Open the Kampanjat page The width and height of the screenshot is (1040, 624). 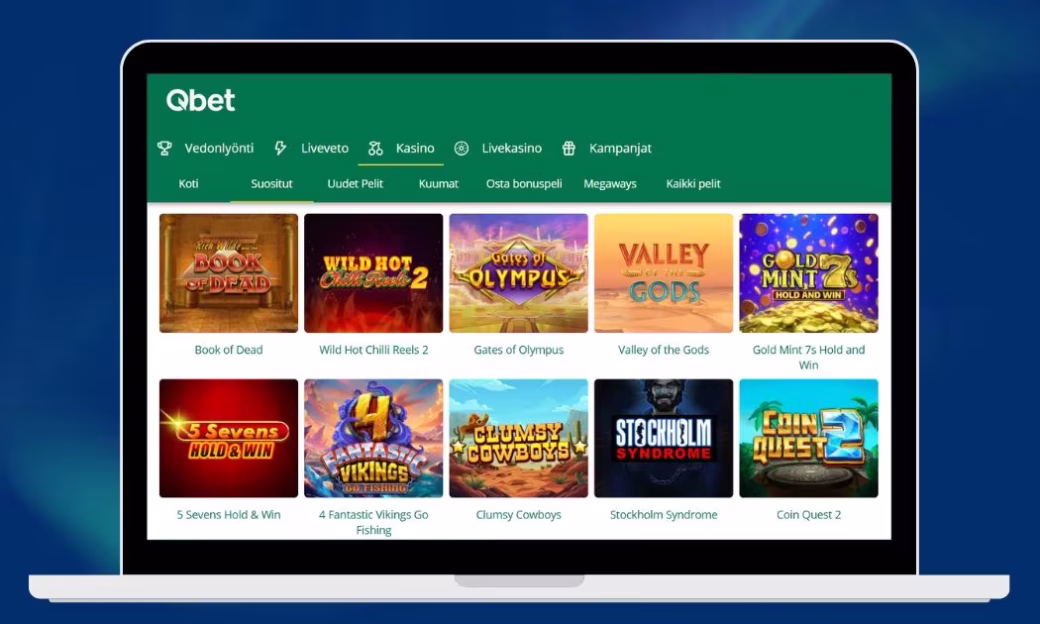tap(620, 149)
